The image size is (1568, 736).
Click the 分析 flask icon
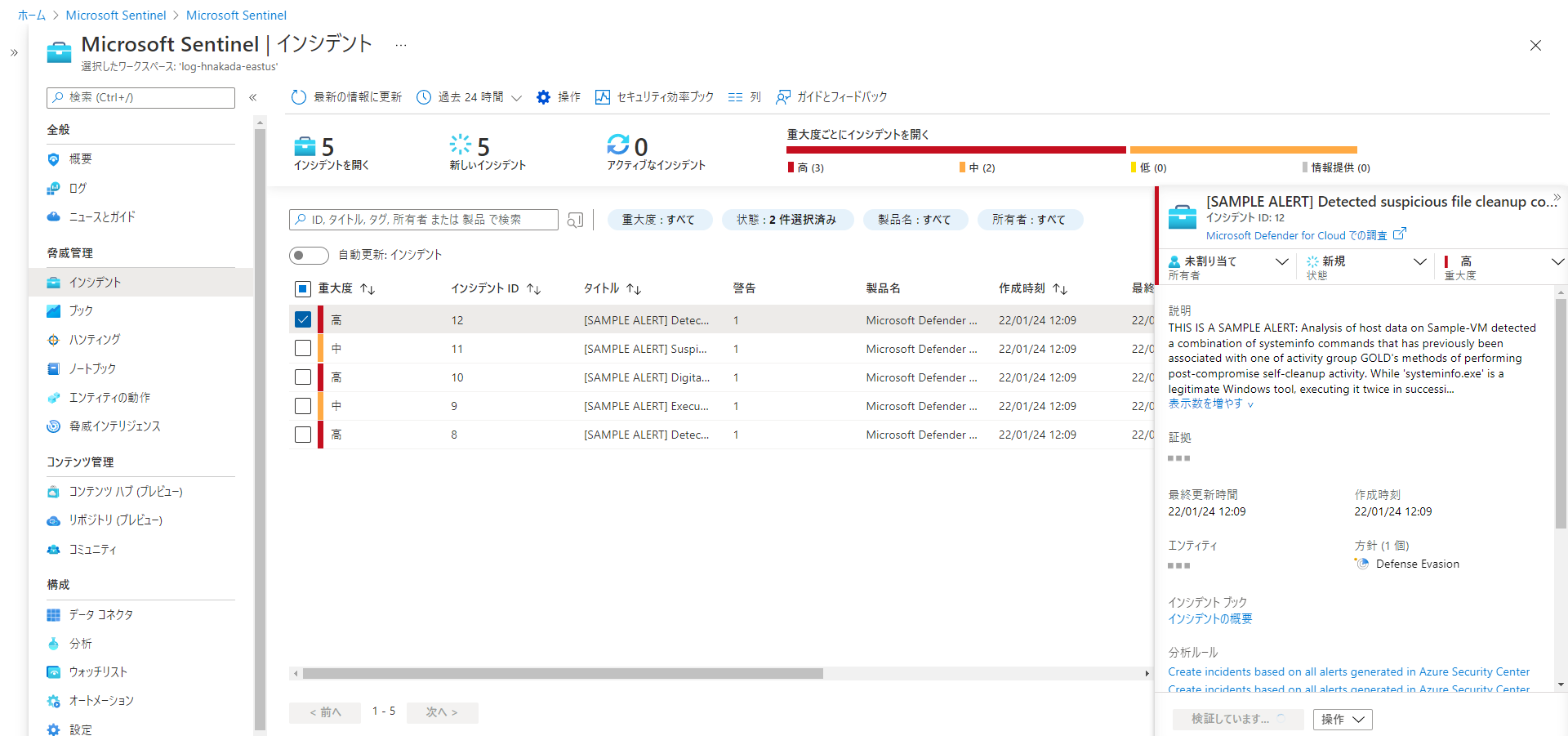click(54, 644)
